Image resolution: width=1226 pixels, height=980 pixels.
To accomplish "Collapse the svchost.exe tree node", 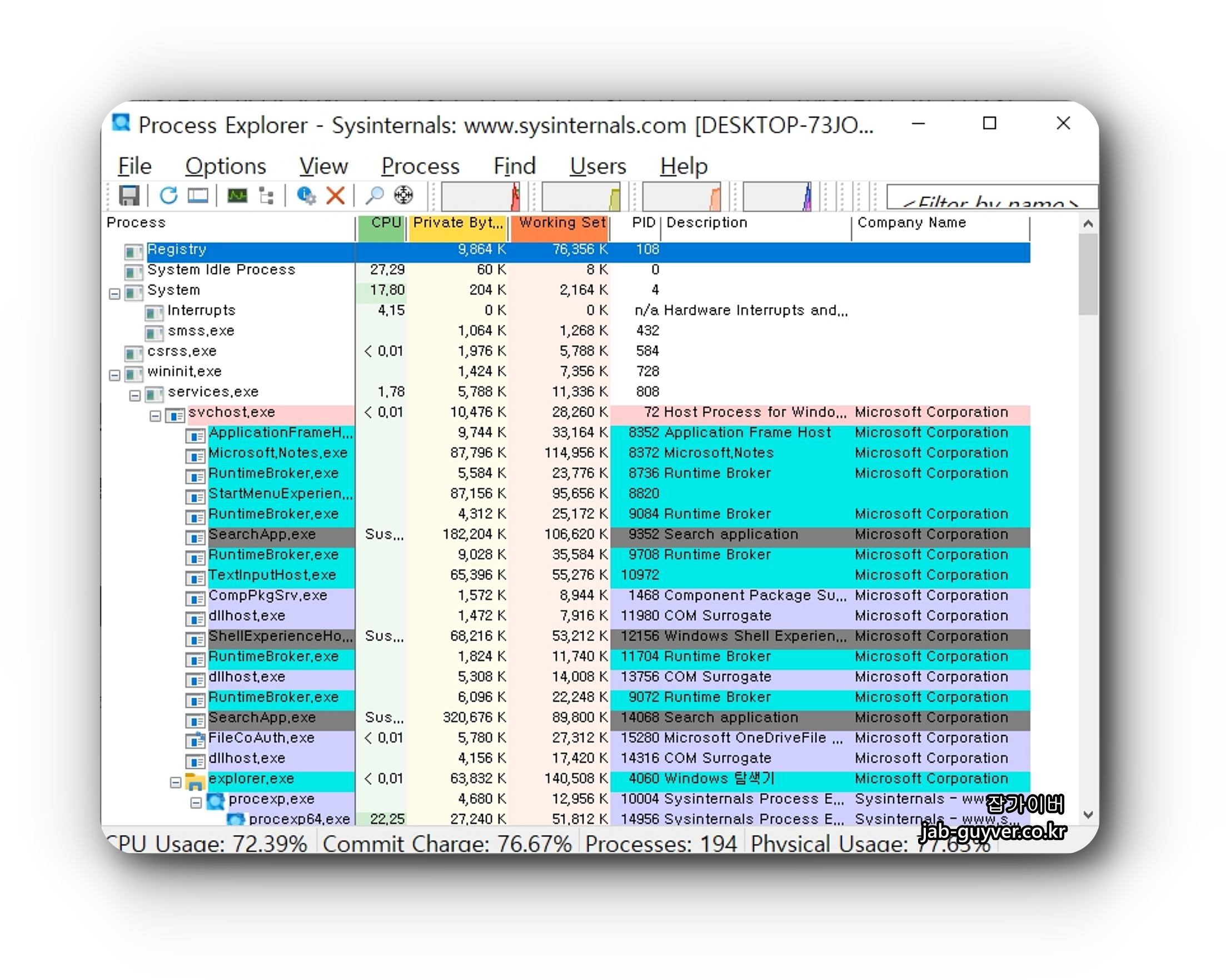I will (155, 416).
